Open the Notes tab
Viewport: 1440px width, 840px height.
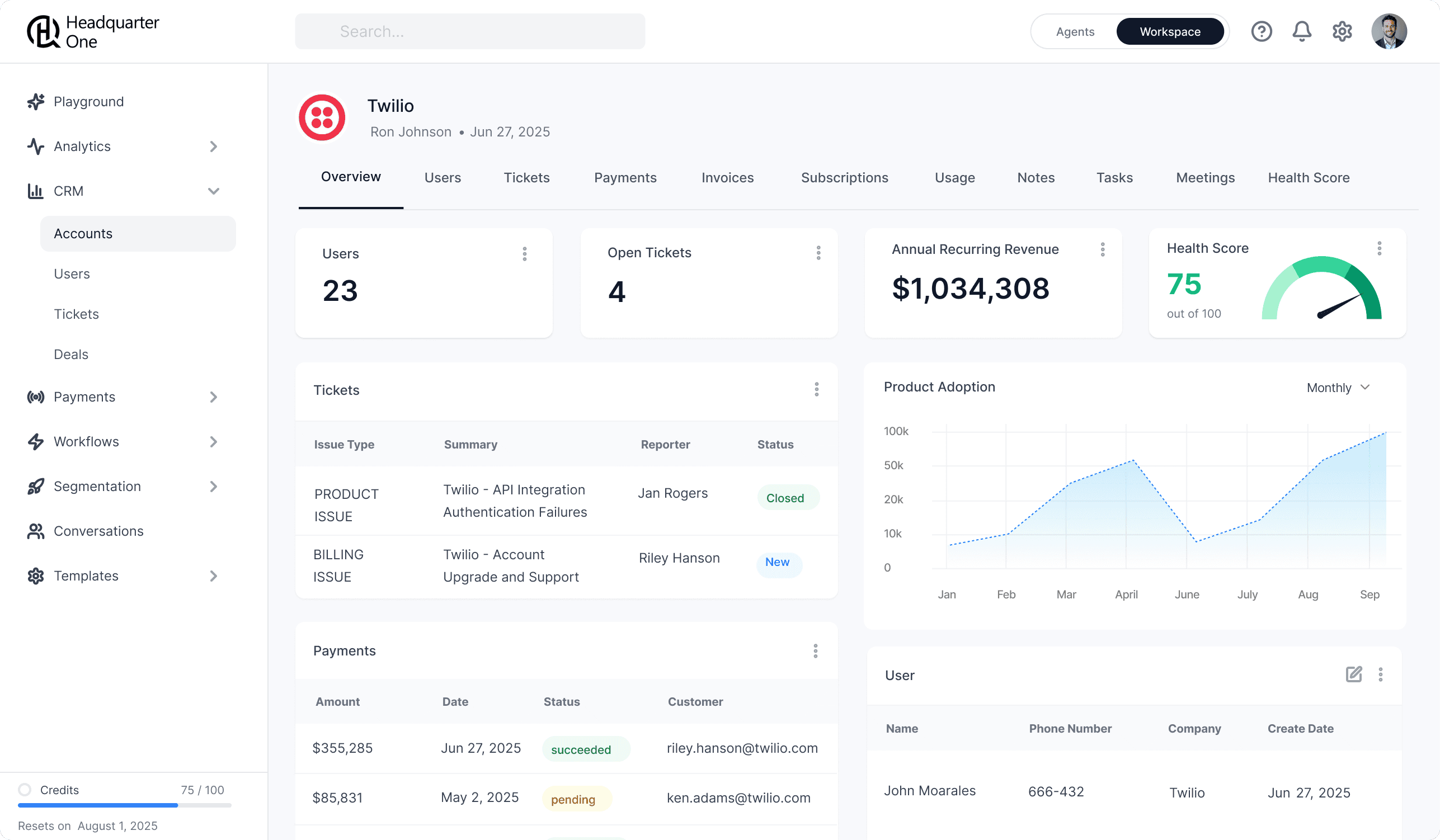[1036, 178]
